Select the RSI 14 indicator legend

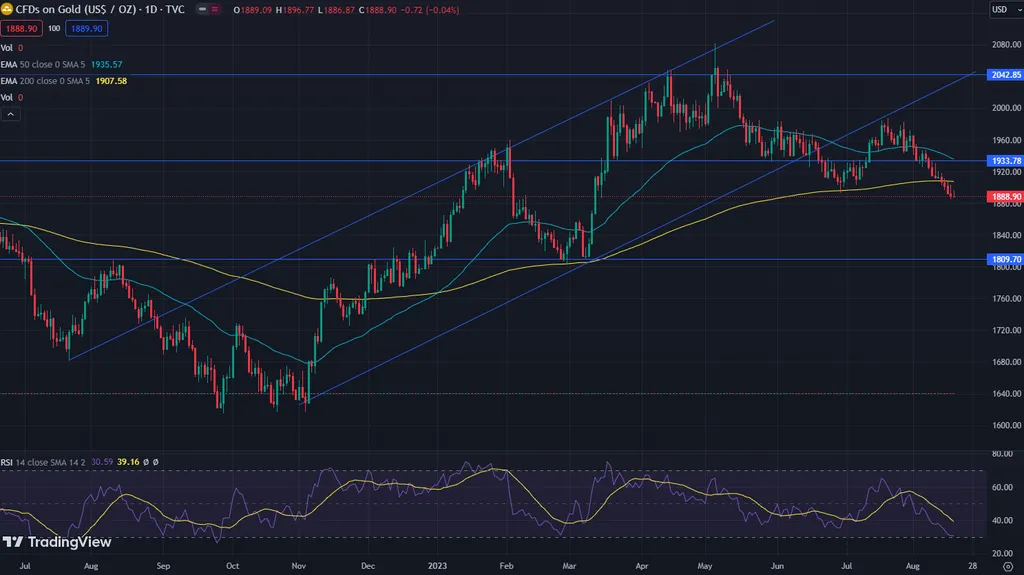click(40, 462)
